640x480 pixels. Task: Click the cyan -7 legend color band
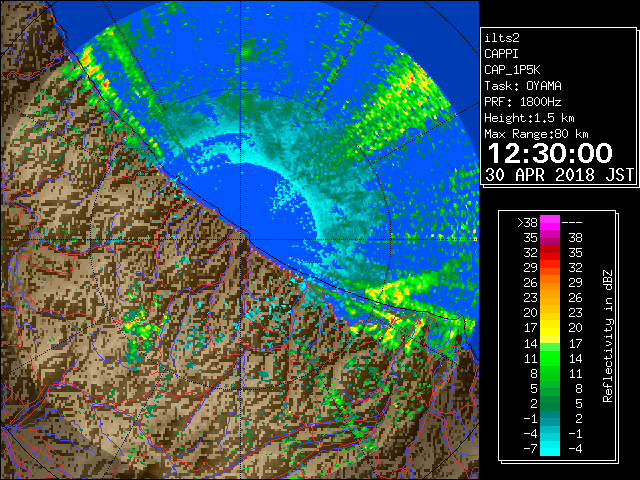[550, 448]
